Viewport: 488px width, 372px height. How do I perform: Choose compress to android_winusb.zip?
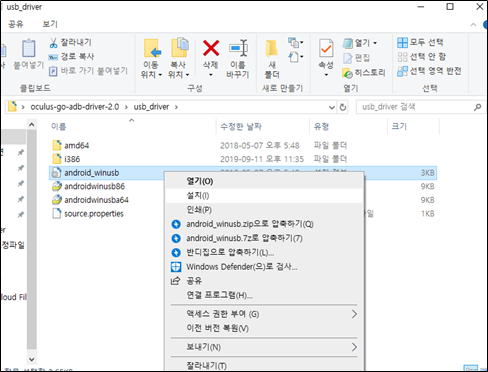[x=264, y=224]
